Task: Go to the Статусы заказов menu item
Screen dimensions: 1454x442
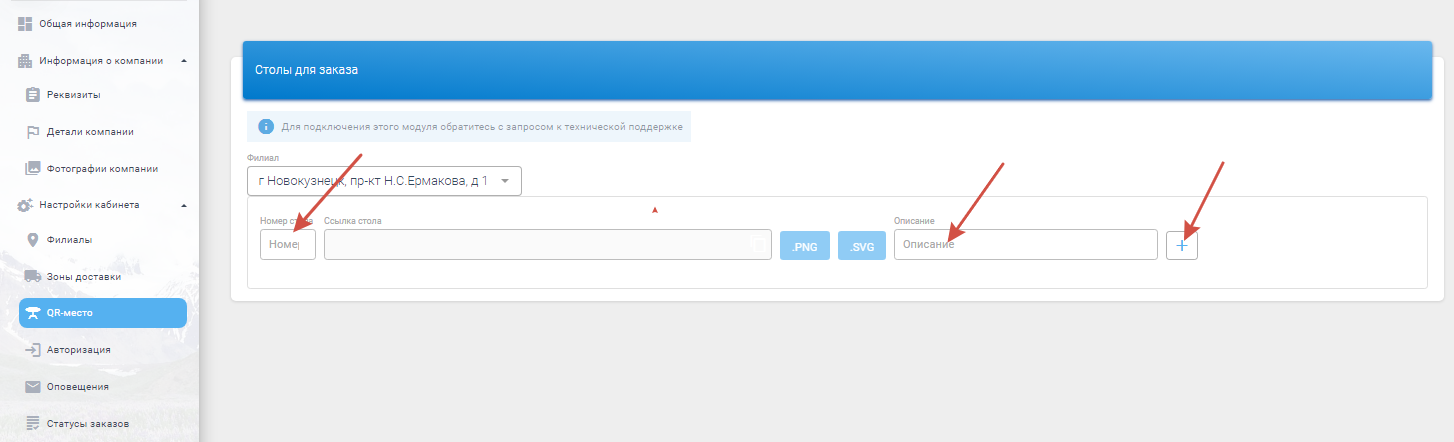Action: pyautogui.click(x=87, y=424)
